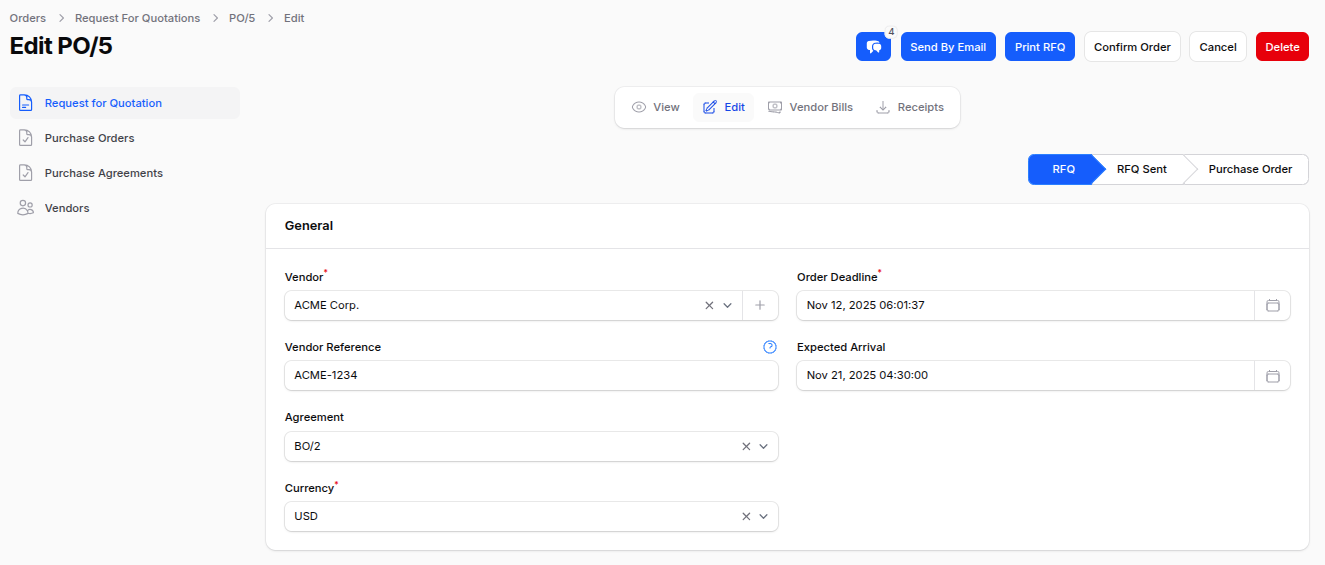Click the Vendor Bills money icon

(x=775, y=107)
